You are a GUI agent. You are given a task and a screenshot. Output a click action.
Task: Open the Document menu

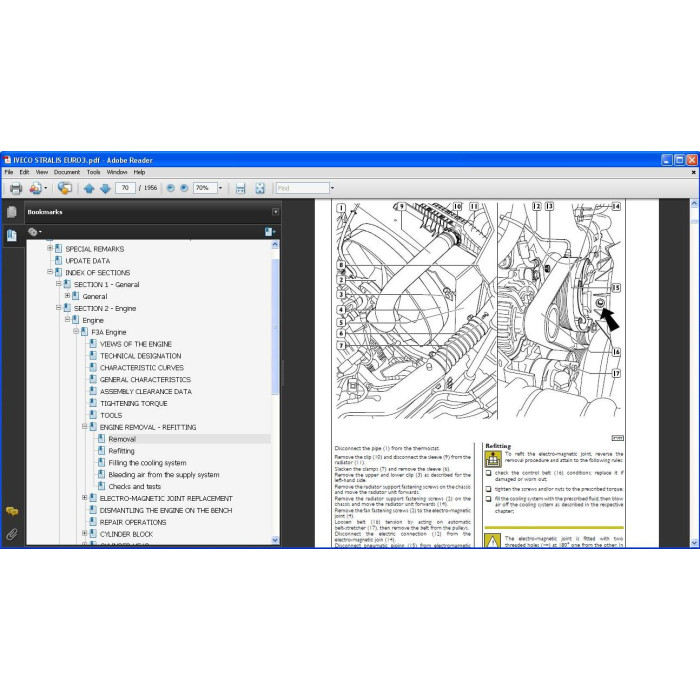click(x=67, y=172)
